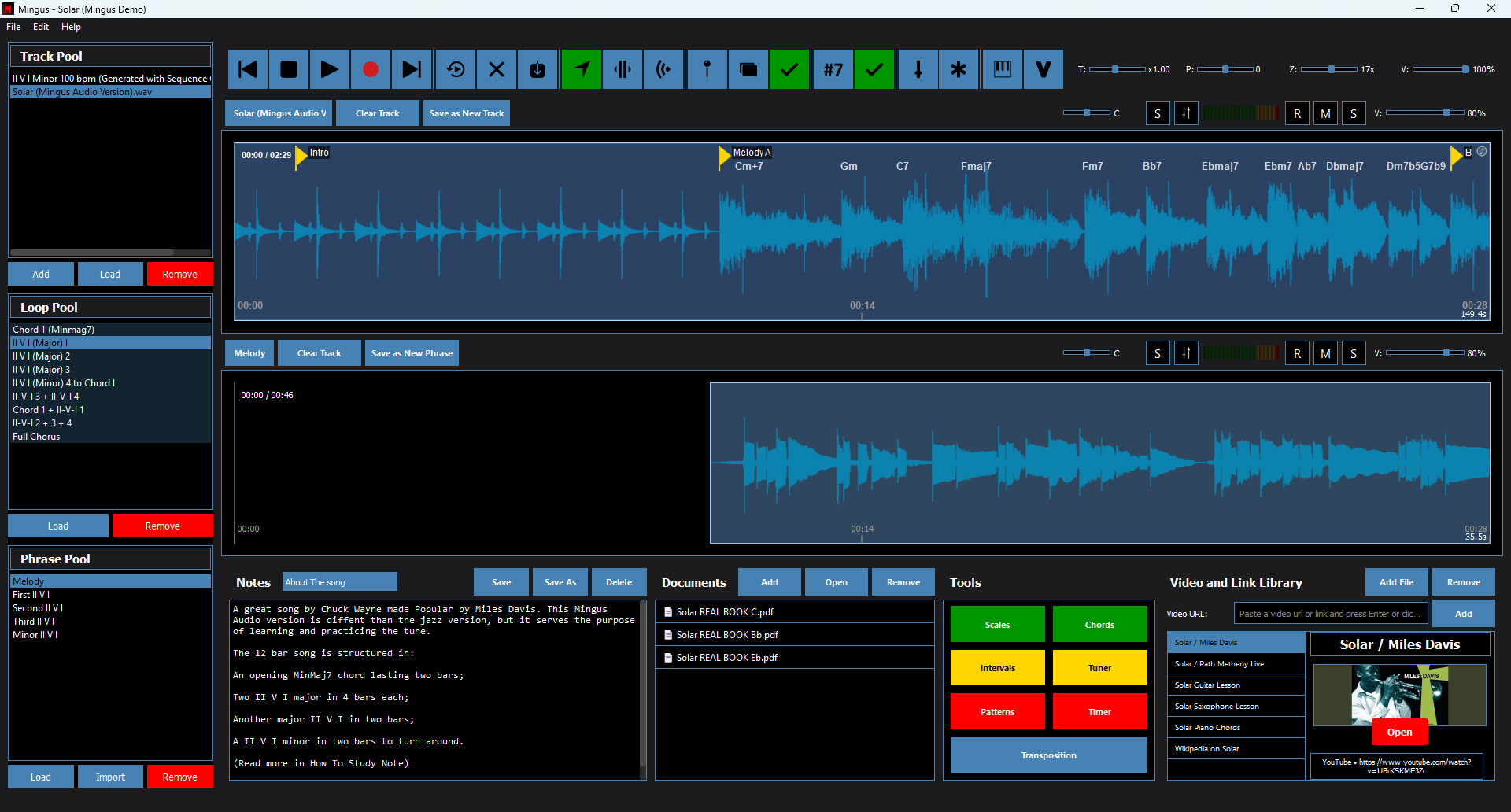The image size is (1511, 812).
Task: Mute the top audio track with M
Action: point(1325,113)
